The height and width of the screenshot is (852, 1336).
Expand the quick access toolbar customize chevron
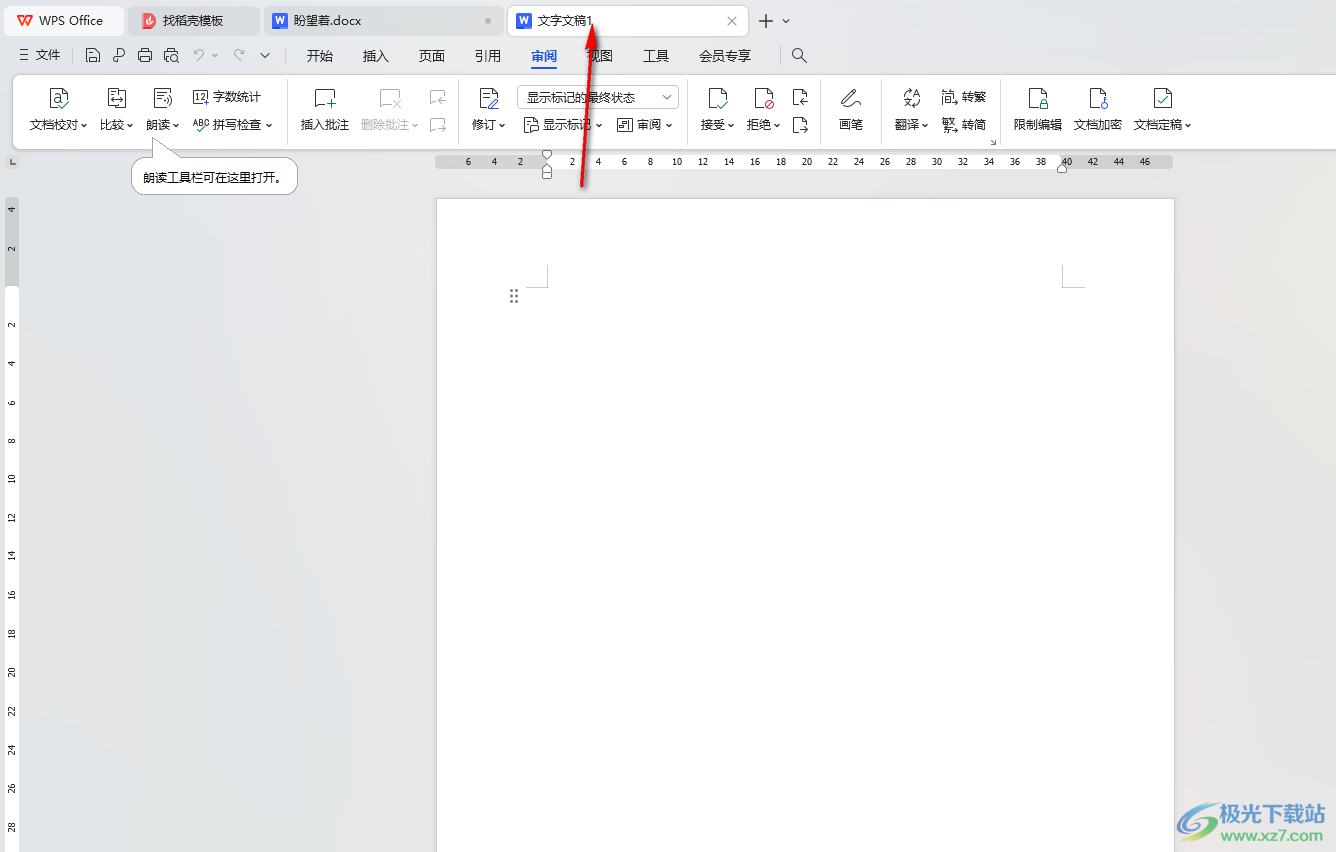click(265, 56)
